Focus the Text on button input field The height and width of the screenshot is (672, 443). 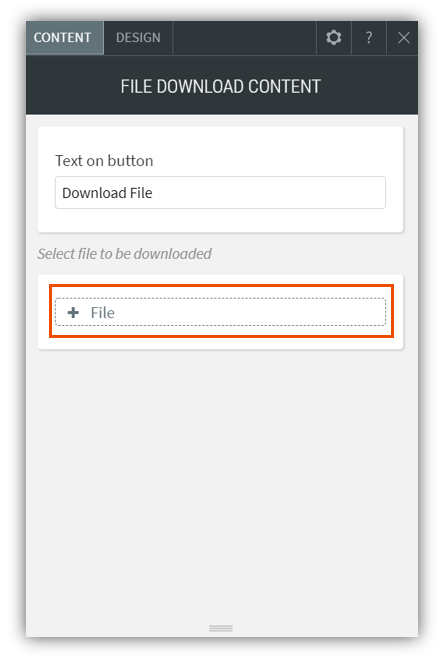220,193
